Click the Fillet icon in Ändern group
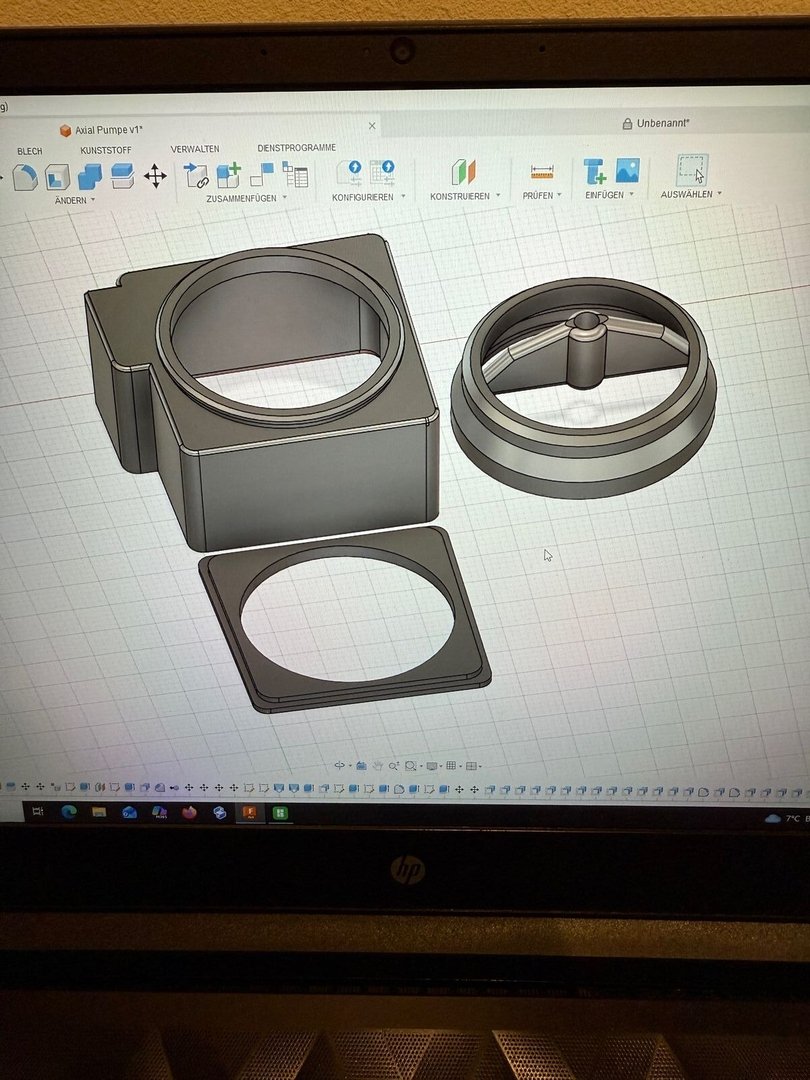The height and width of the screenshot is (1080, 810). tap(25, 178)
